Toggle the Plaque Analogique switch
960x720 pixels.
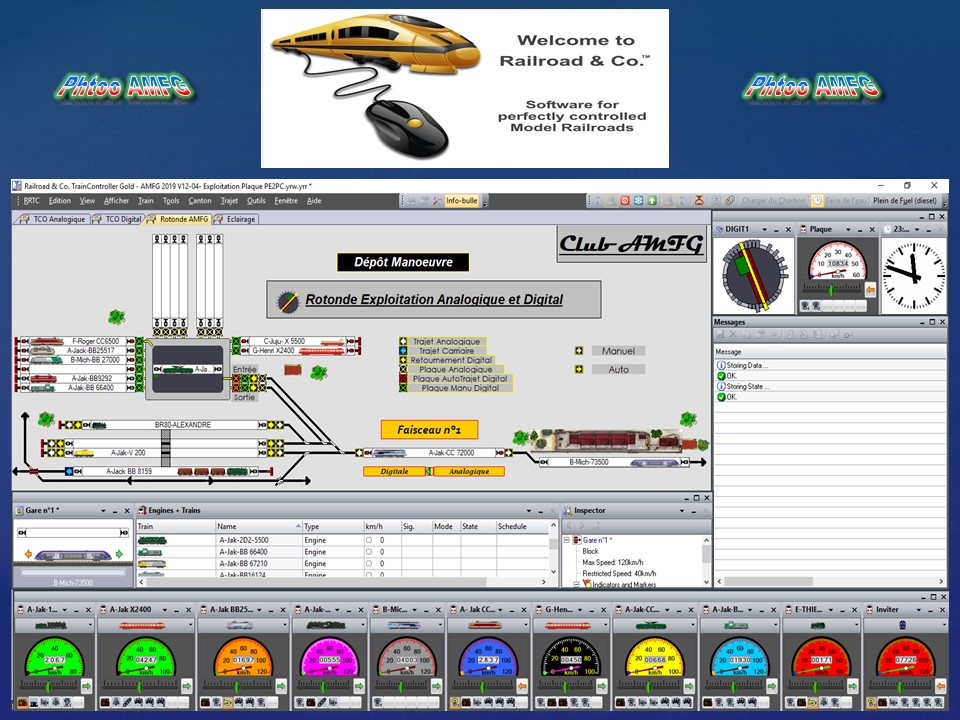[403, 369]
